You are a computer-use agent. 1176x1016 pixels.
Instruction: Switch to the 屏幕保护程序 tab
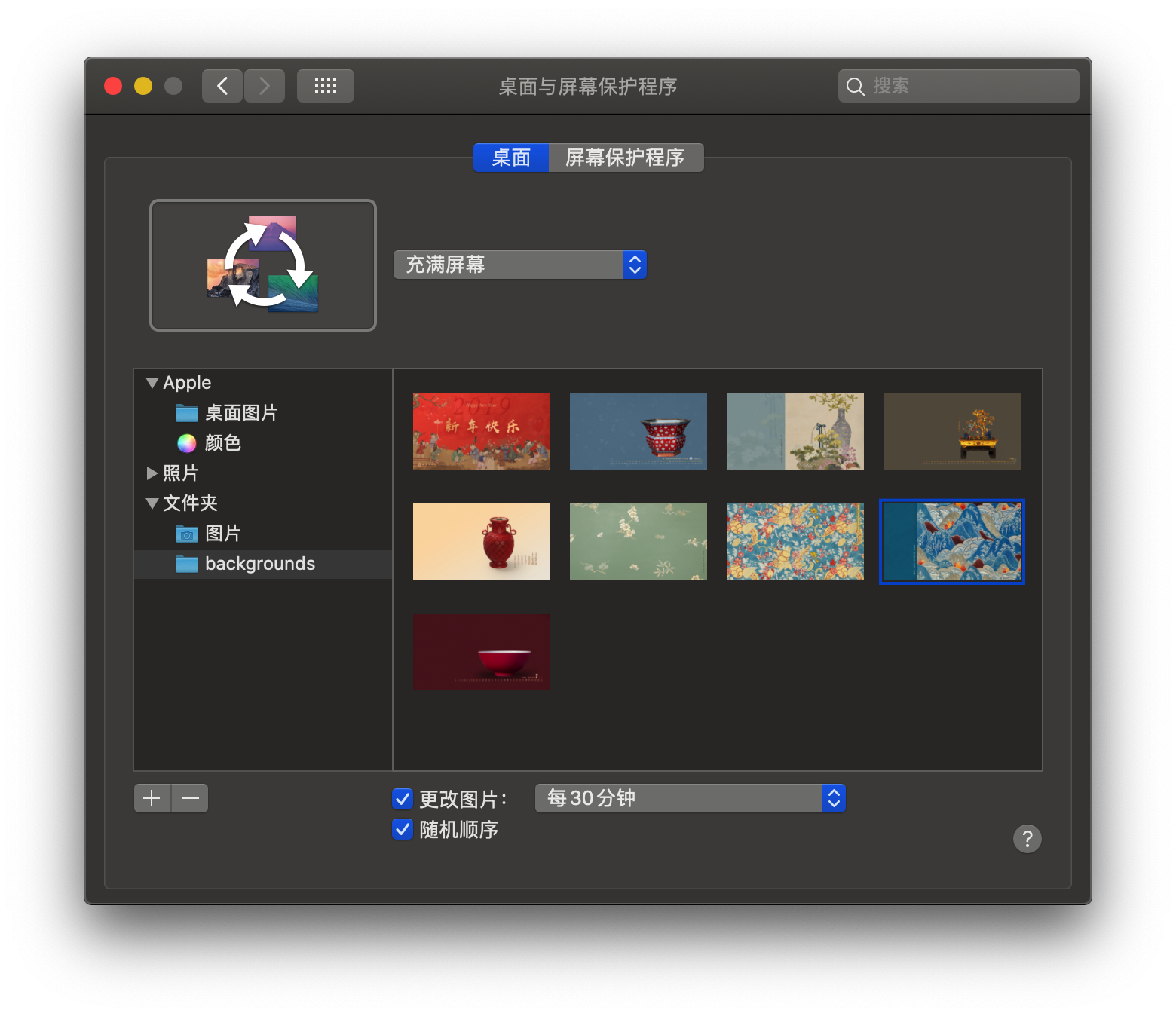point(626,158)
